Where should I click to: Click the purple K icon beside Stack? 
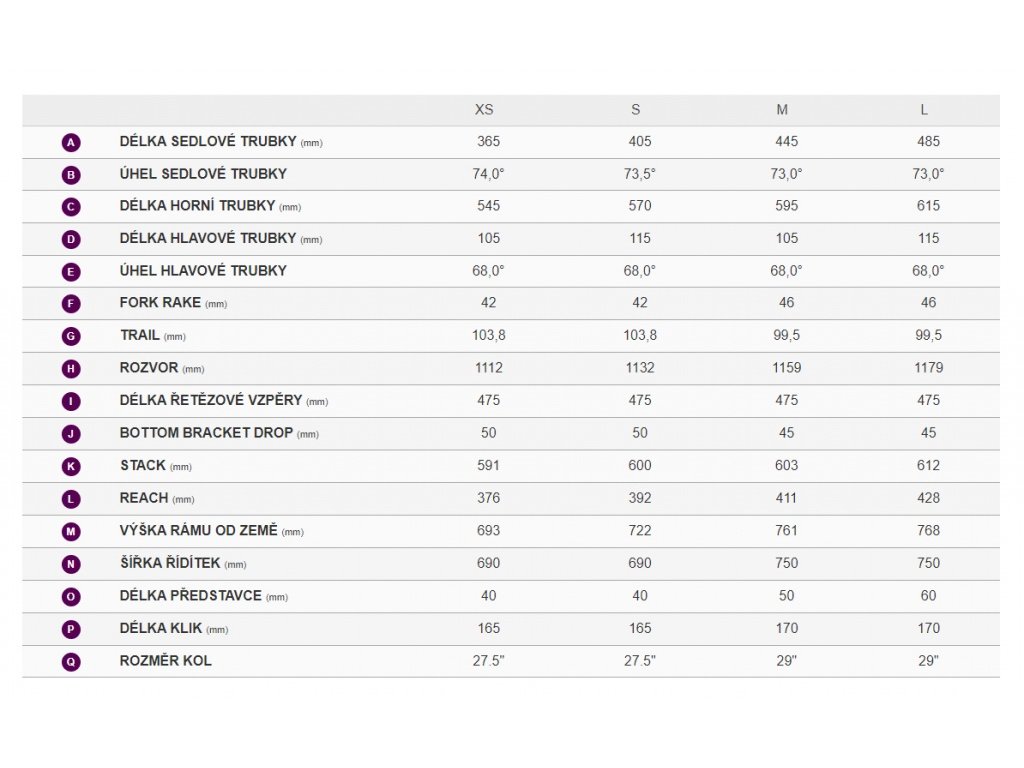[x=71, y=466]
